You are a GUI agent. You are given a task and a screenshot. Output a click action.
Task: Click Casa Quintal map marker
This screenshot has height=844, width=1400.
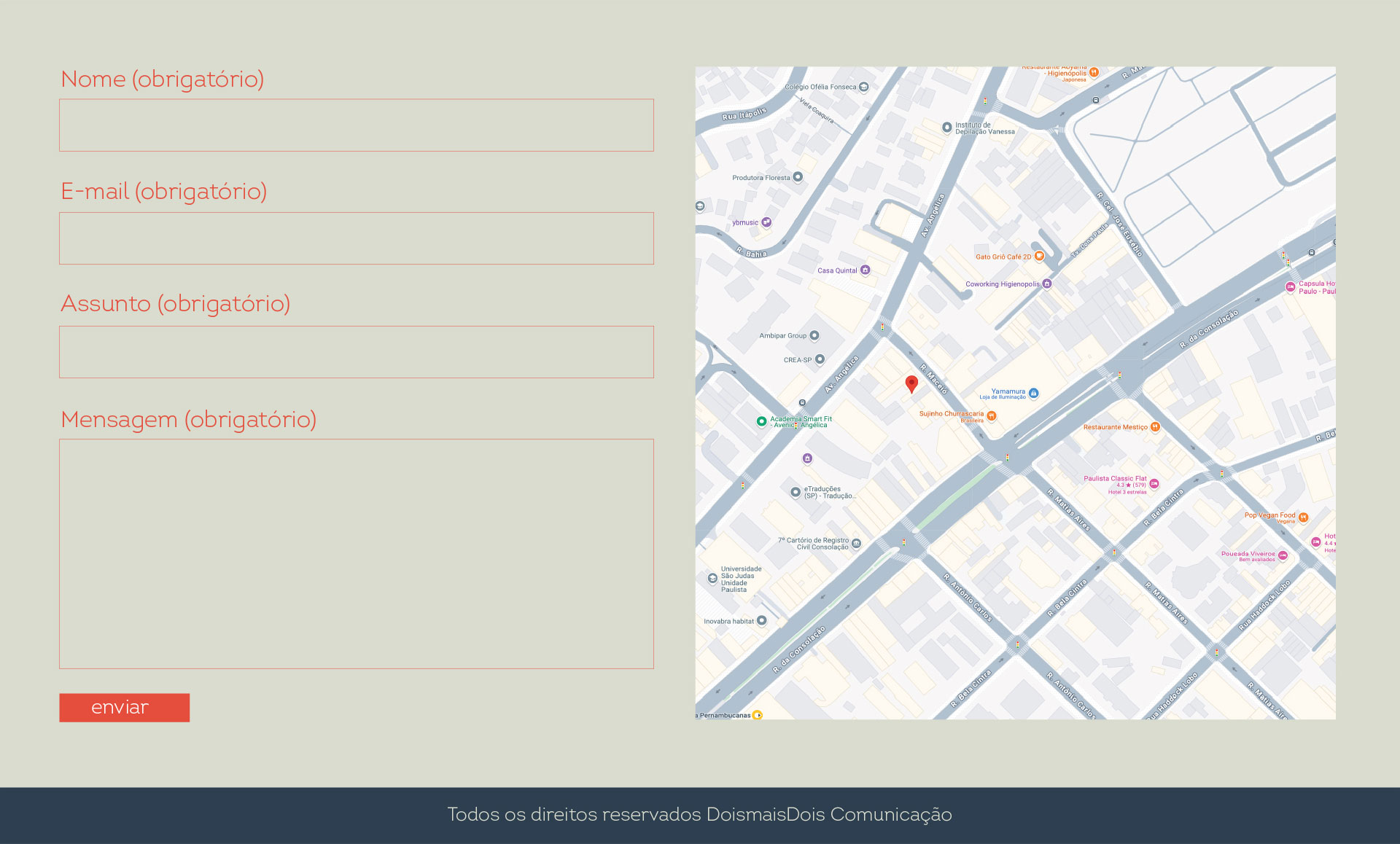[866, 270]
